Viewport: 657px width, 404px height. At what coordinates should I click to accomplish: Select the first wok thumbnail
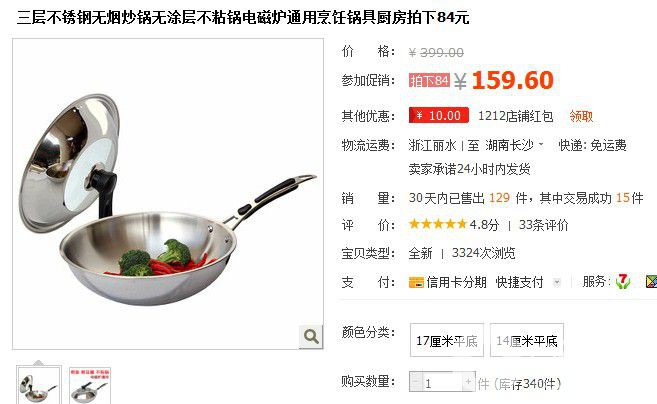point(39,385)
